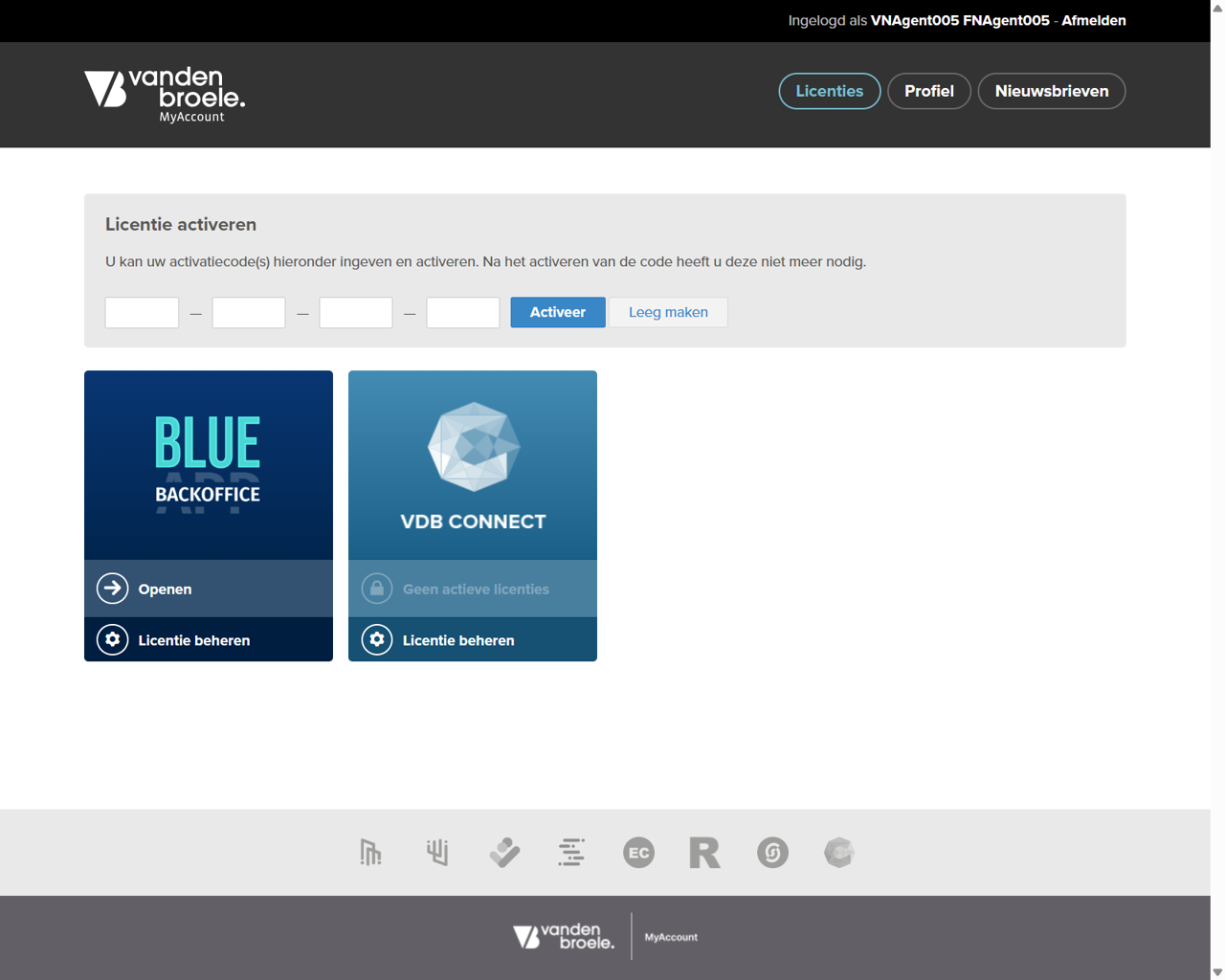Click the scrollbar down arrow
The height and width of the screenshot is (980, 1225).
(x=1217, y=972)
